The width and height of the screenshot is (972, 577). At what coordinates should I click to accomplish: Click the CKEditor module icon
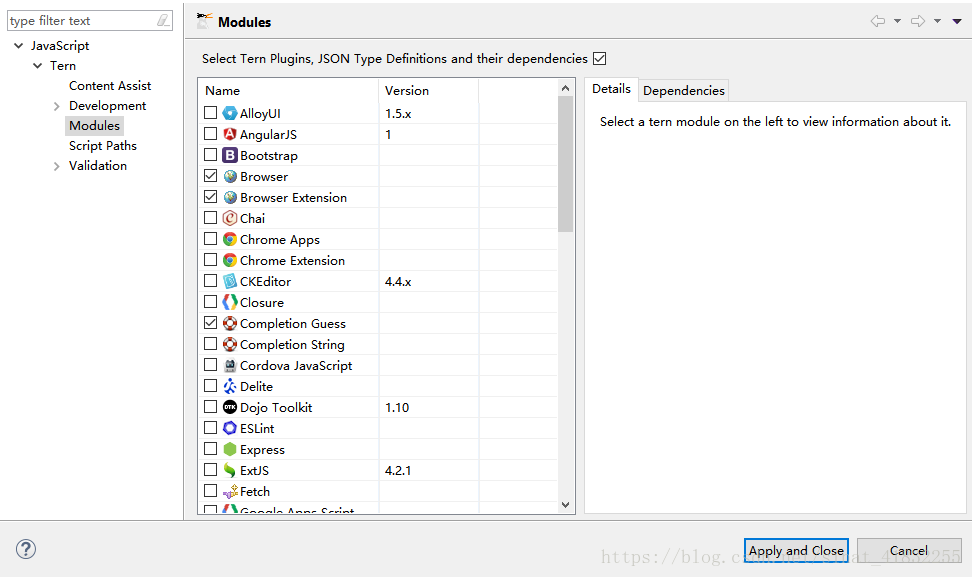tap(230, 281)
